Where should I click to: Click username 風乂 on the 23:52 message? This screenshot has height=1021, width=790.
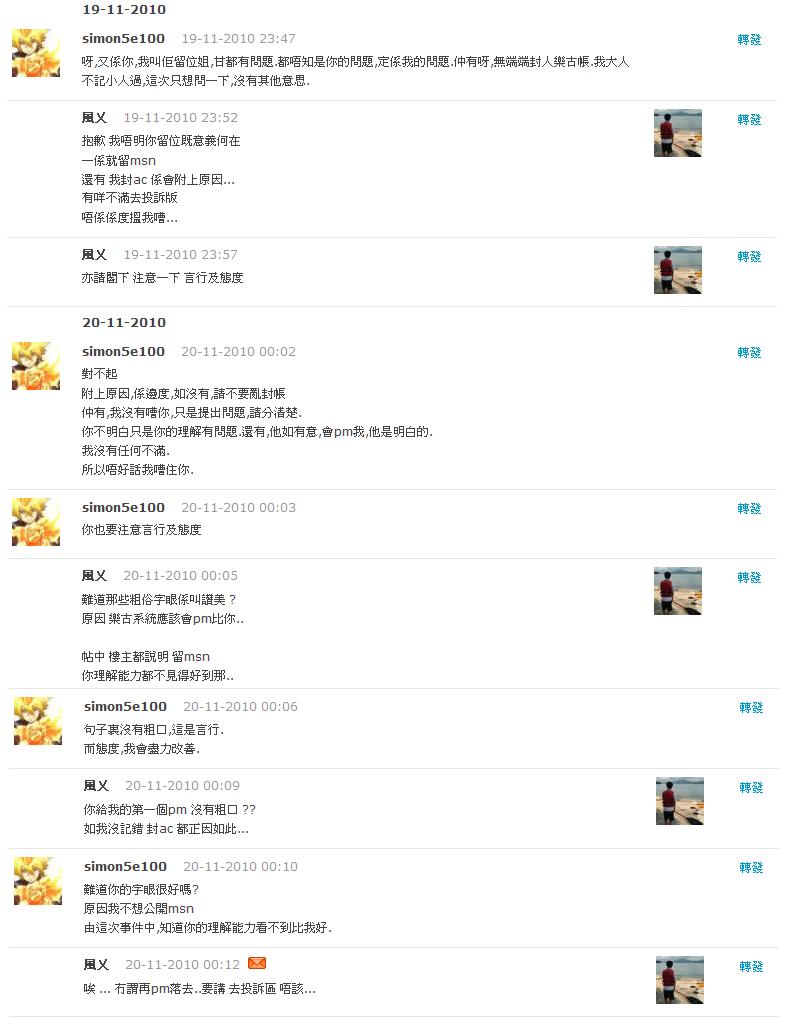[94, 118]
